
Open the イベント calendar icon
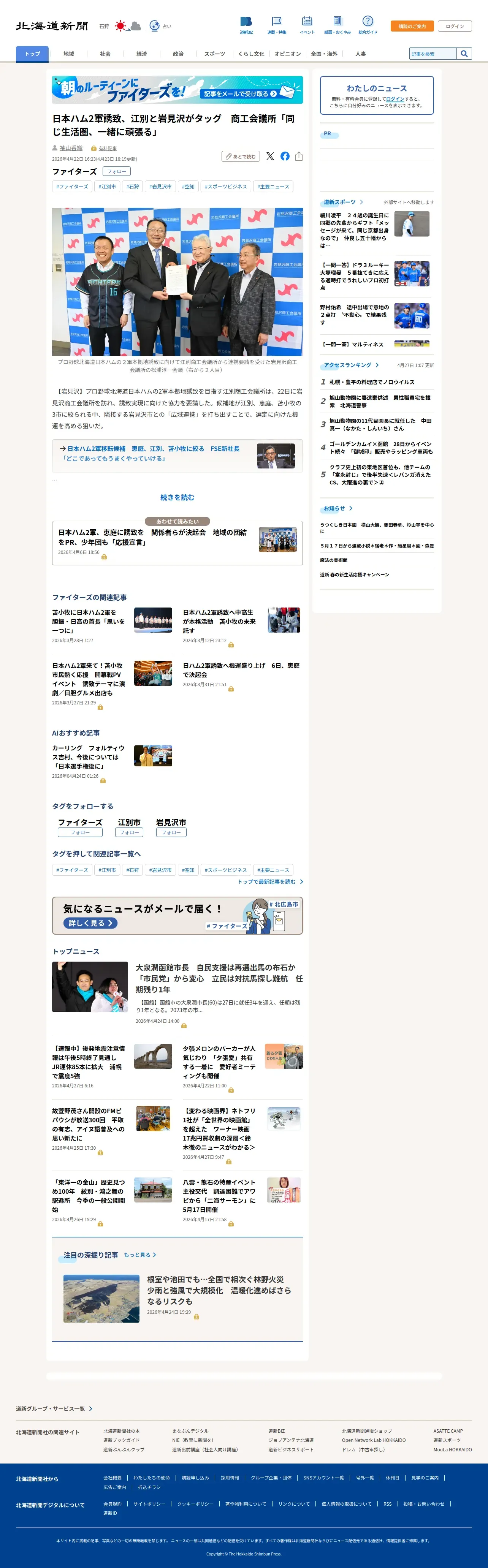307,24
